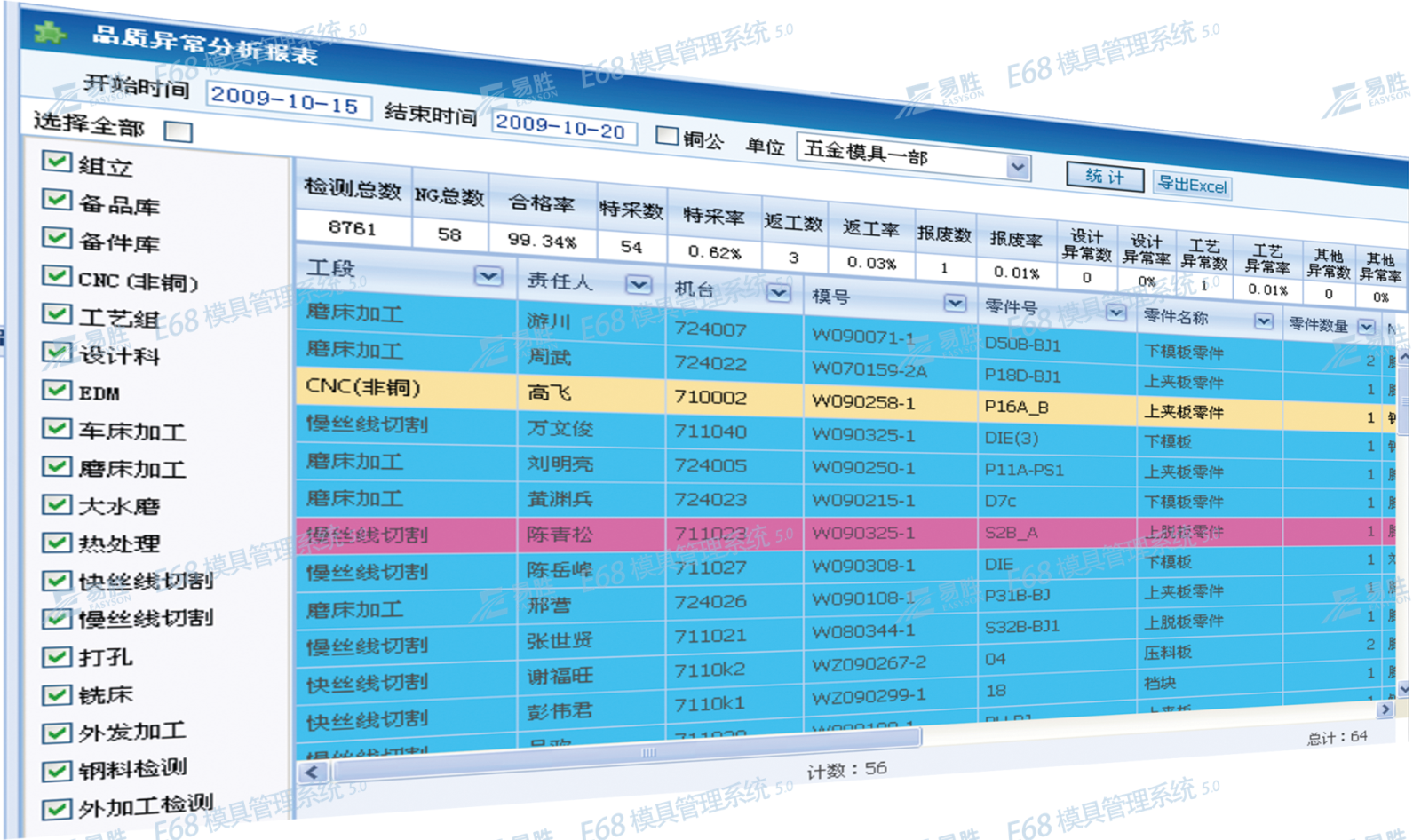Select the pink row 陈吉松
This screenshot has height=840, width=1421.
pos(845,532)
